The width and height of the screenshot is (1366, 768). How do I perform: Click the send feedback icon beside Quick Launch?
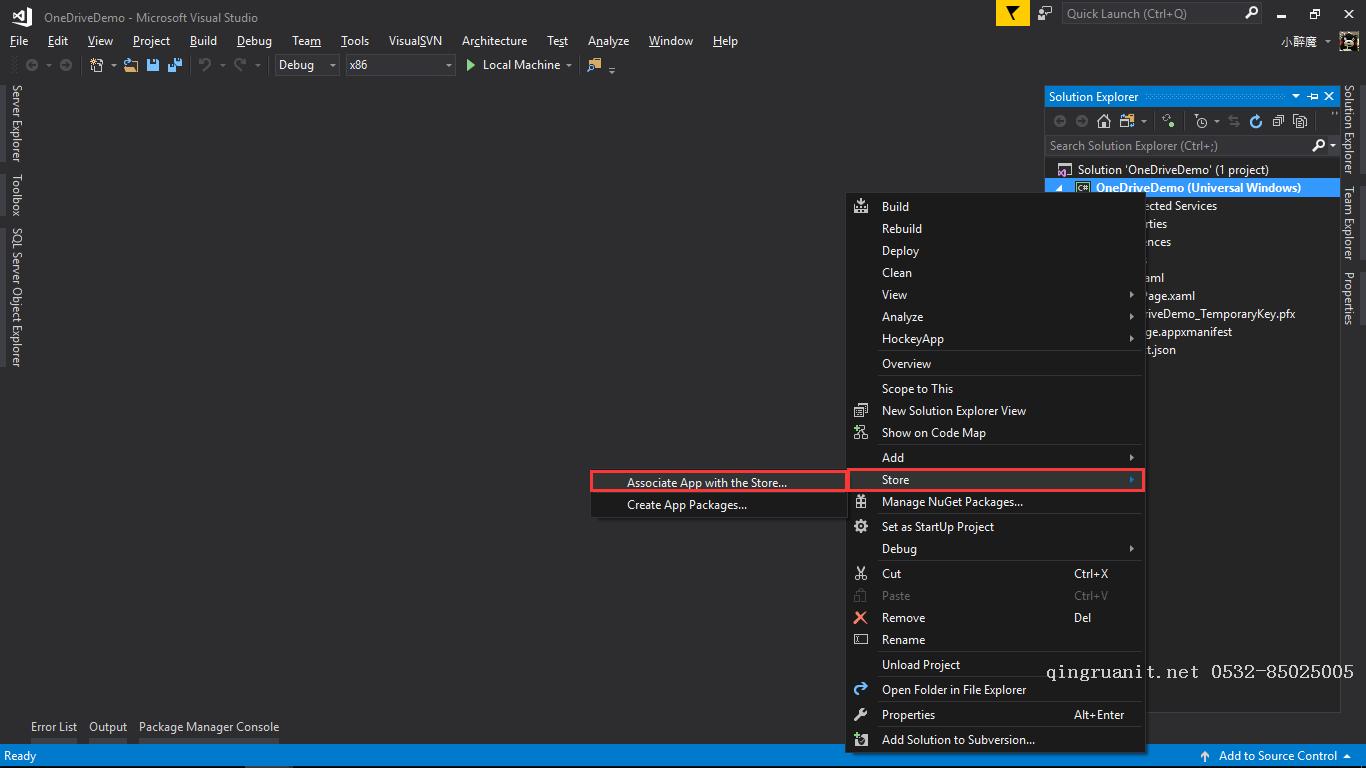[1045, 13]
